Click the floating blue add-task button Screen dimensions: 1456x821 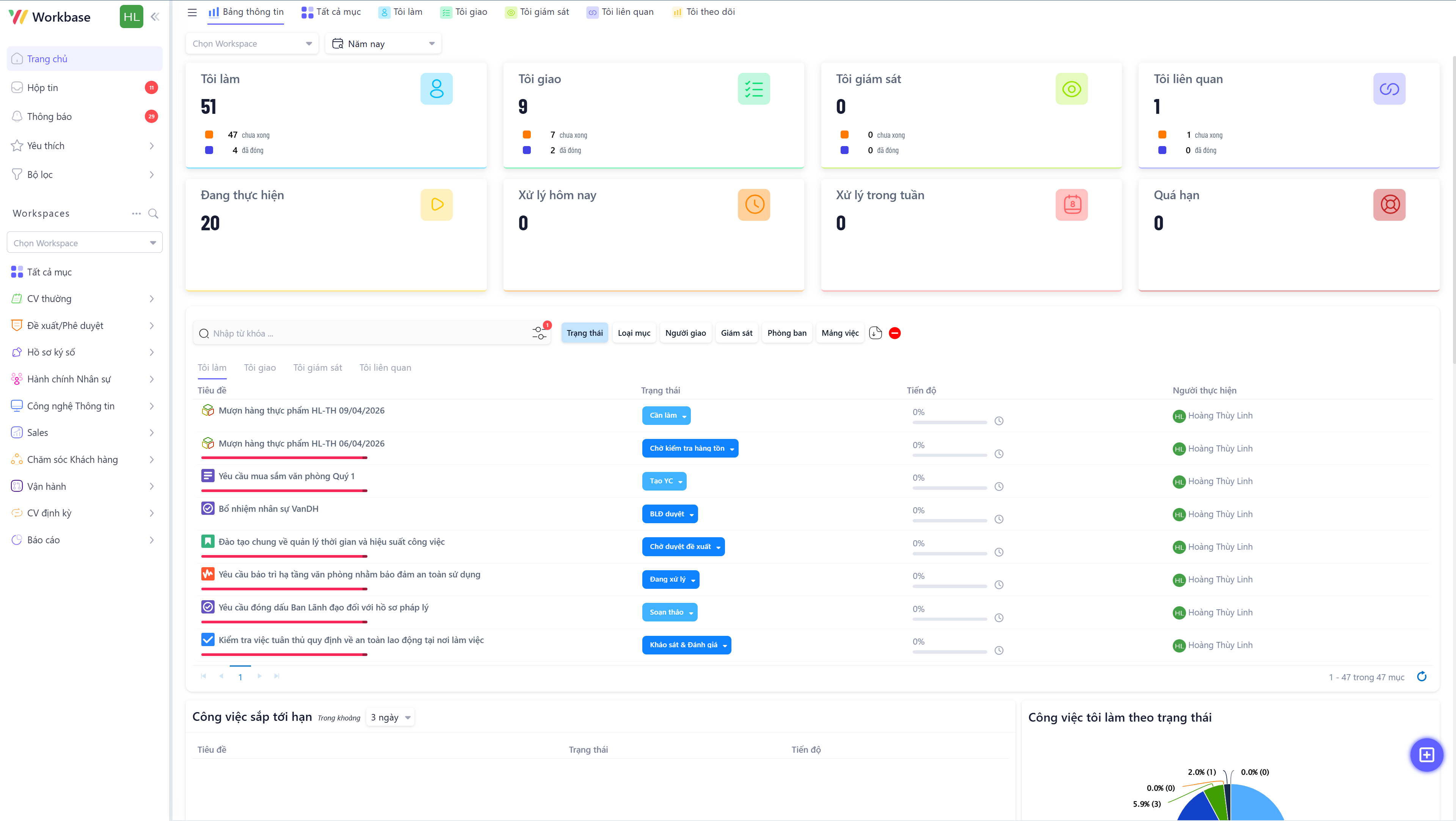click(x=1426, y=755)
